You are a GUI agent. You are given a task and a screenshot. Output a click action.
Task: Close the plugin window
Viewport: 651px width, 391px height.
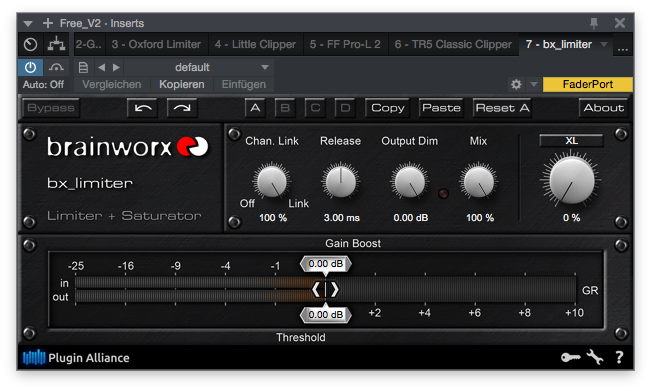(620, 23)
